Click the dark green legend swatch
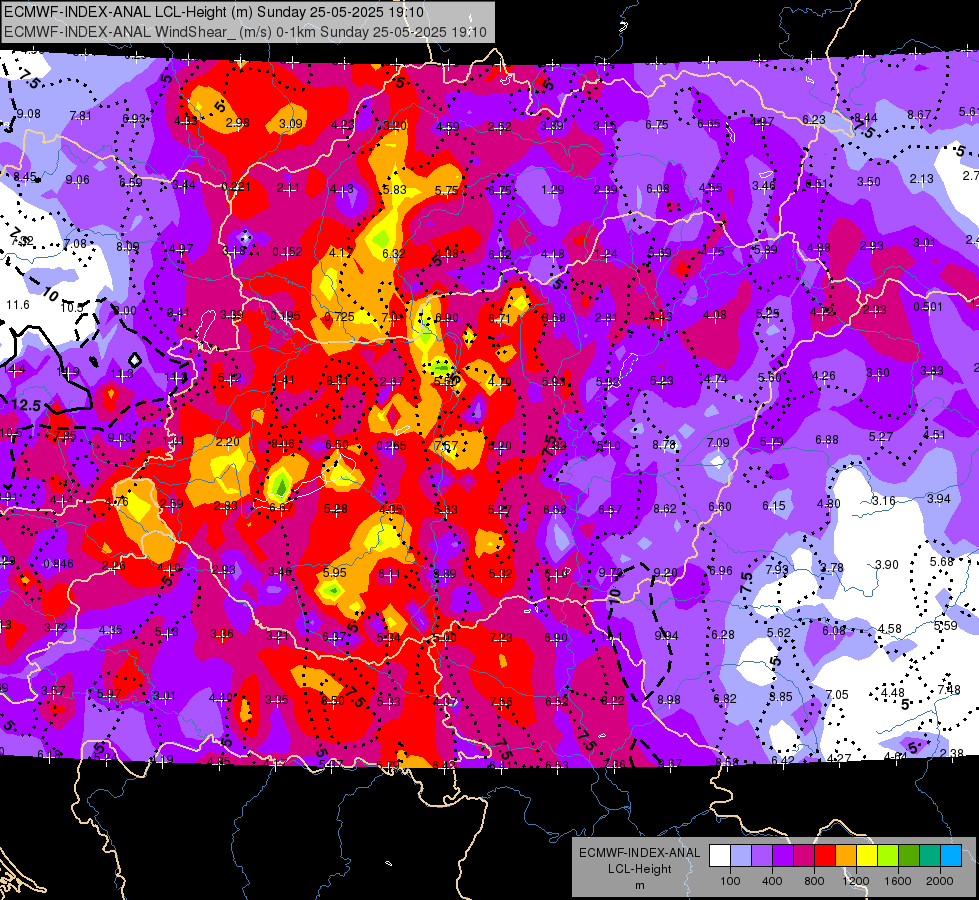The image size is (979, 900). (x=909, y=855)
